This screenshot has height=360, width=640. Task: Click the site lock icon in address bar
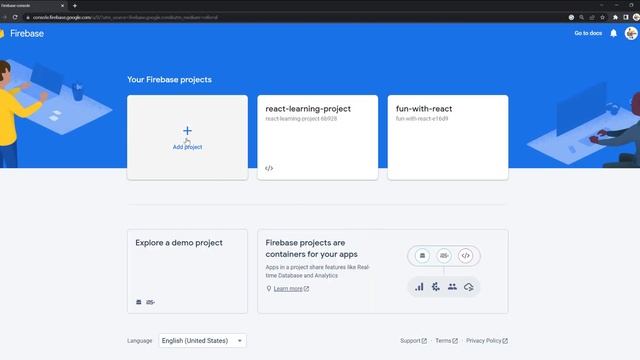pos(28,18)
